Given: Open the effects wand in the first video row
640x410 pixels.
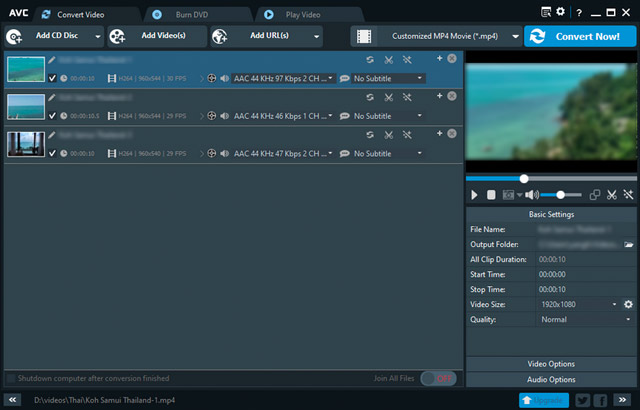Looking at the screenshot, I should (x=407, y=60).
